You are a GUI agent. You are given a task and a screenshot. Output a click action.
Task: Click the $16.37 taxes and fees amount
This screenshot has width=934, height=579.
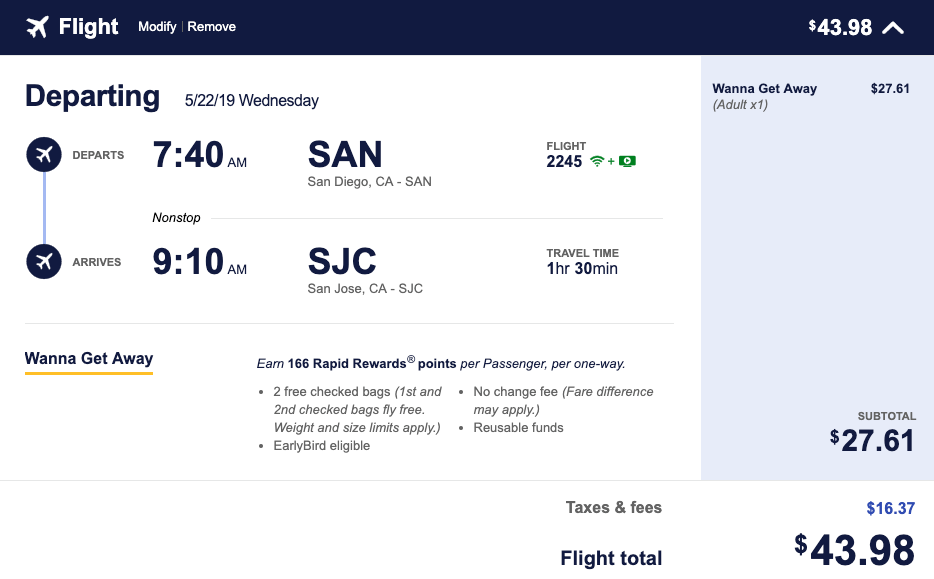(890, 508)
